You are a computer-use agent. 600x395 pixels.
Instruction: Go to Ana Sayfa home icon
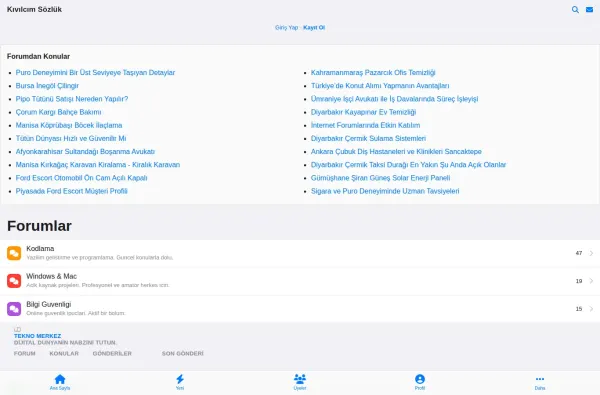pos(60,382)
